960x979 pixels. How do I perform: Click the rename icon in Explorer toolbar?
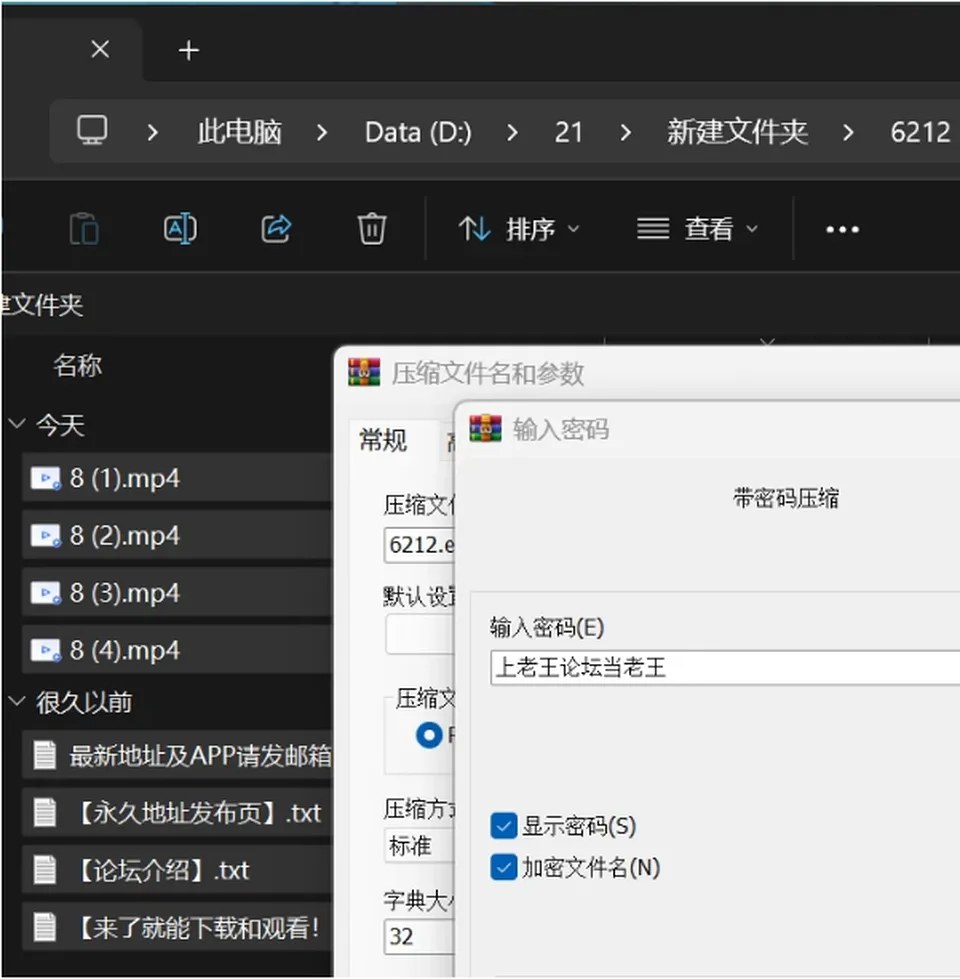(180, 229)
